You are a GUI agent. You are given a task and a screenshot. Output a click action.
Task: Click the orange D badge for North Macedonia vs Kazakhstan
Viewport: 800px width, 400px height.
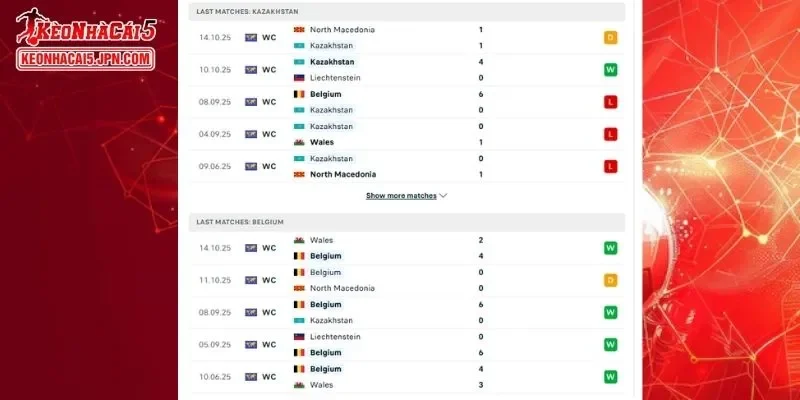[x=610, y=38]
